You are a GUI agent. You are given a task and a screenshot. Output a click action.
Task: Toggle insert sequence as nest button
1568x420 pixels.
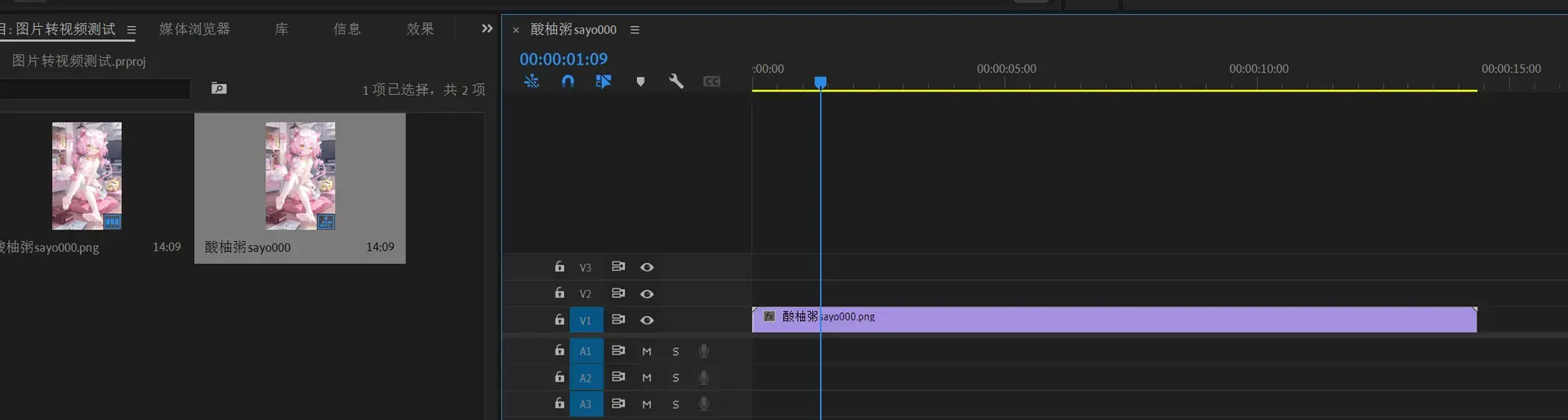[532, 81]
